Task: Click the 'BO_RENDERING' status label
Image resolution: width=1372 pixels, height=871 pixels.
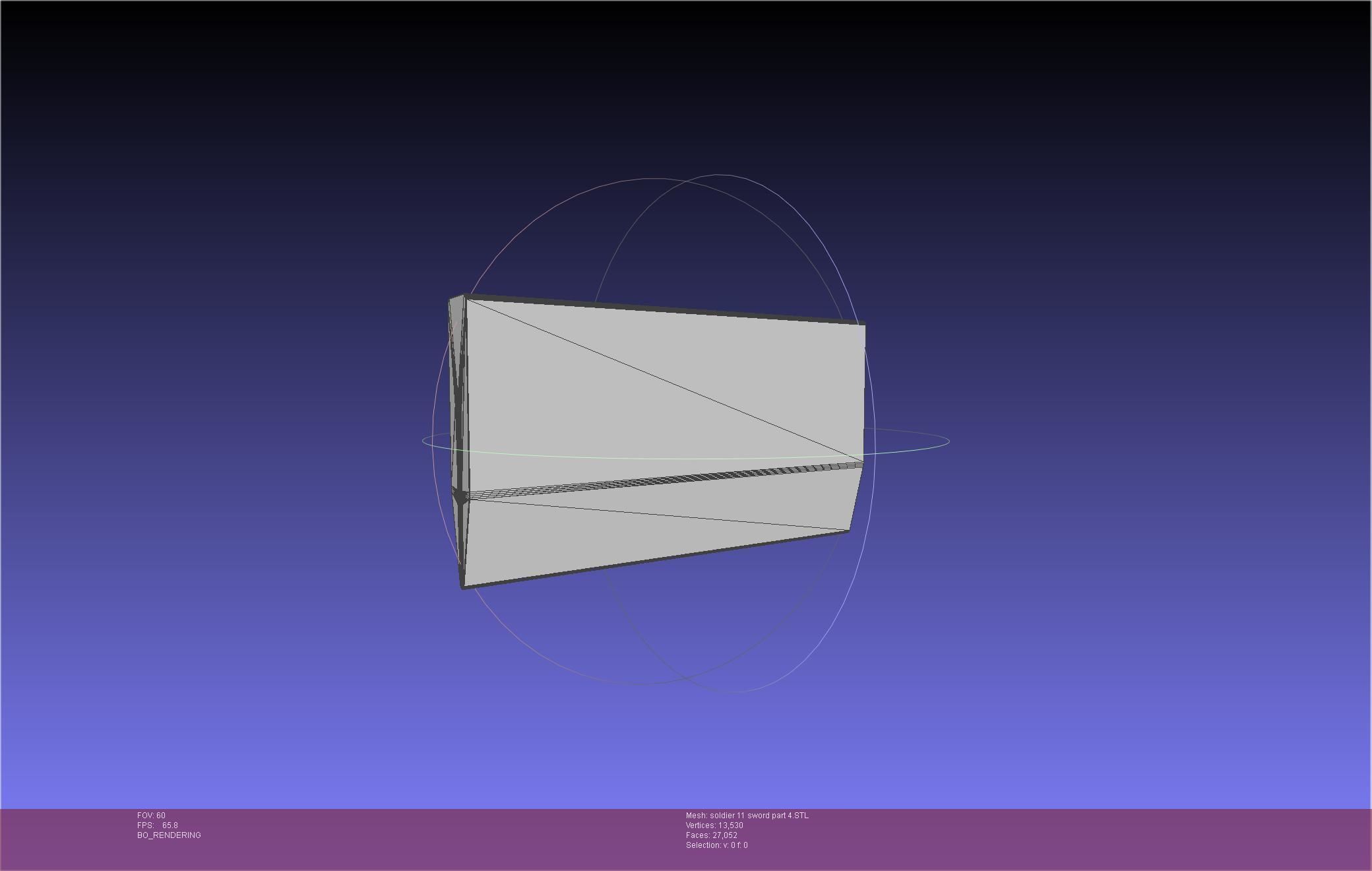Action: (169, 835)
